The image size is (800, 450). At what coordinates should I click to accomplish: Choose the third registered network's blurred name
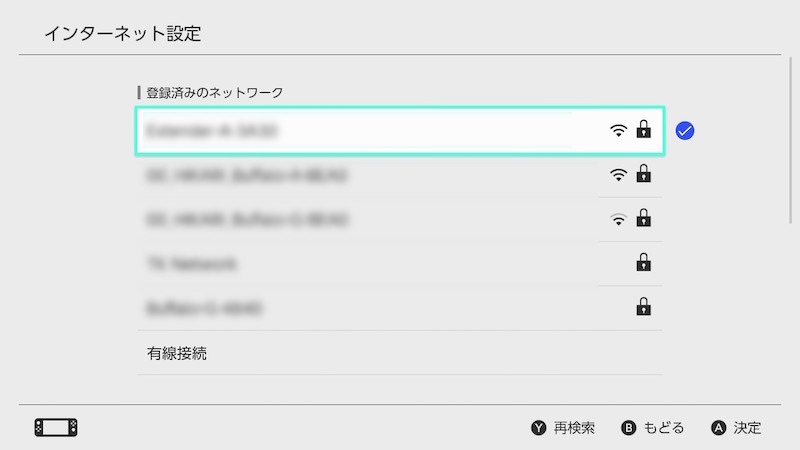247,219
